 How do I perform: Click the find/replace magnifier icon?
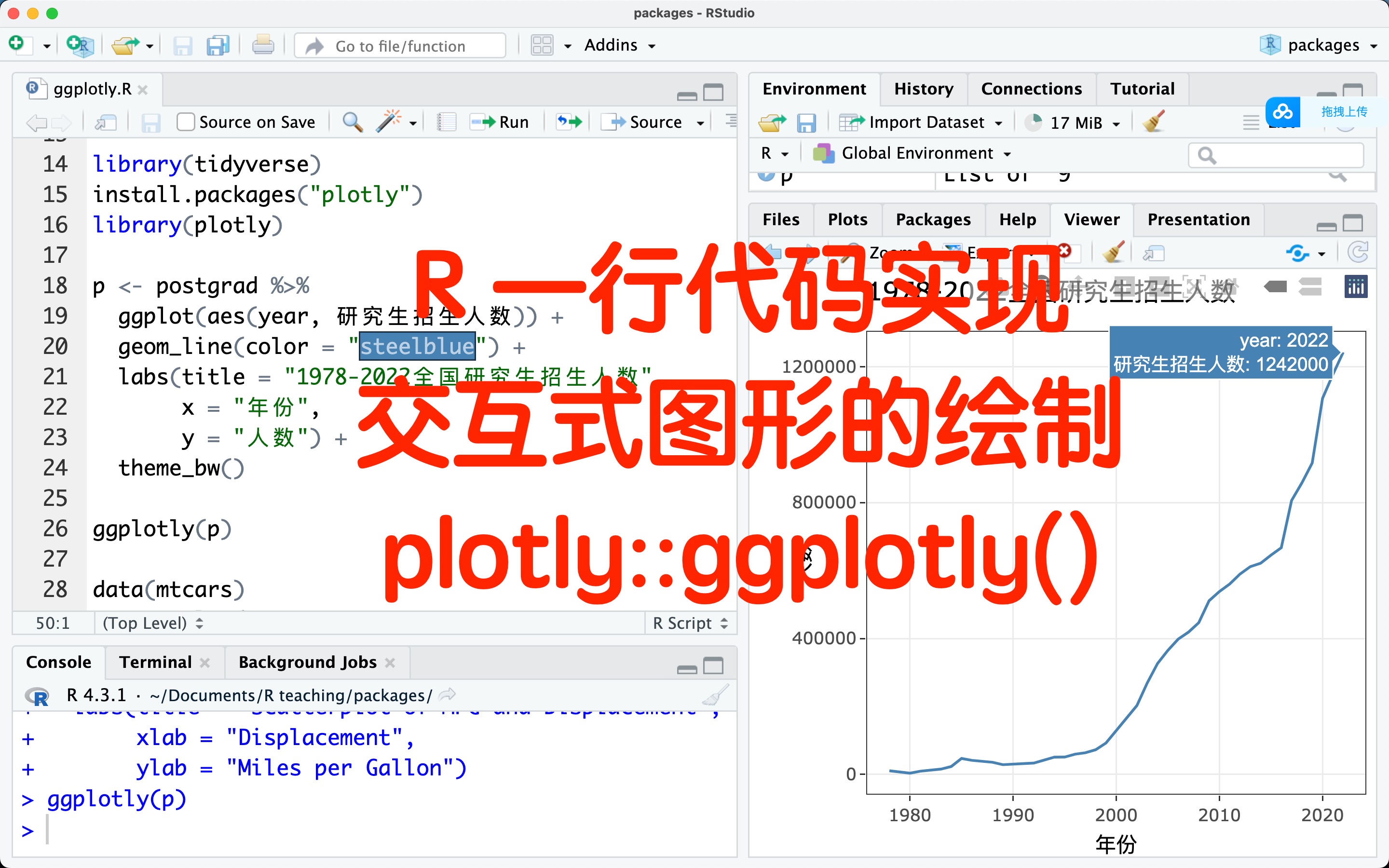click(352, 122)
